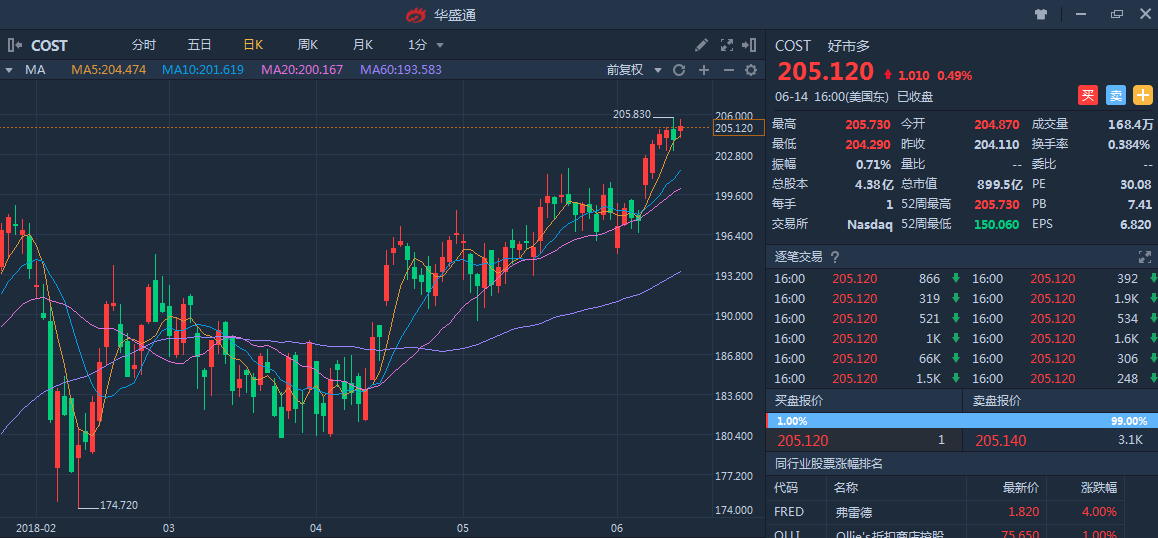Open chart settings gear icon
This screenshot has width=1158, height=538.
752,70
